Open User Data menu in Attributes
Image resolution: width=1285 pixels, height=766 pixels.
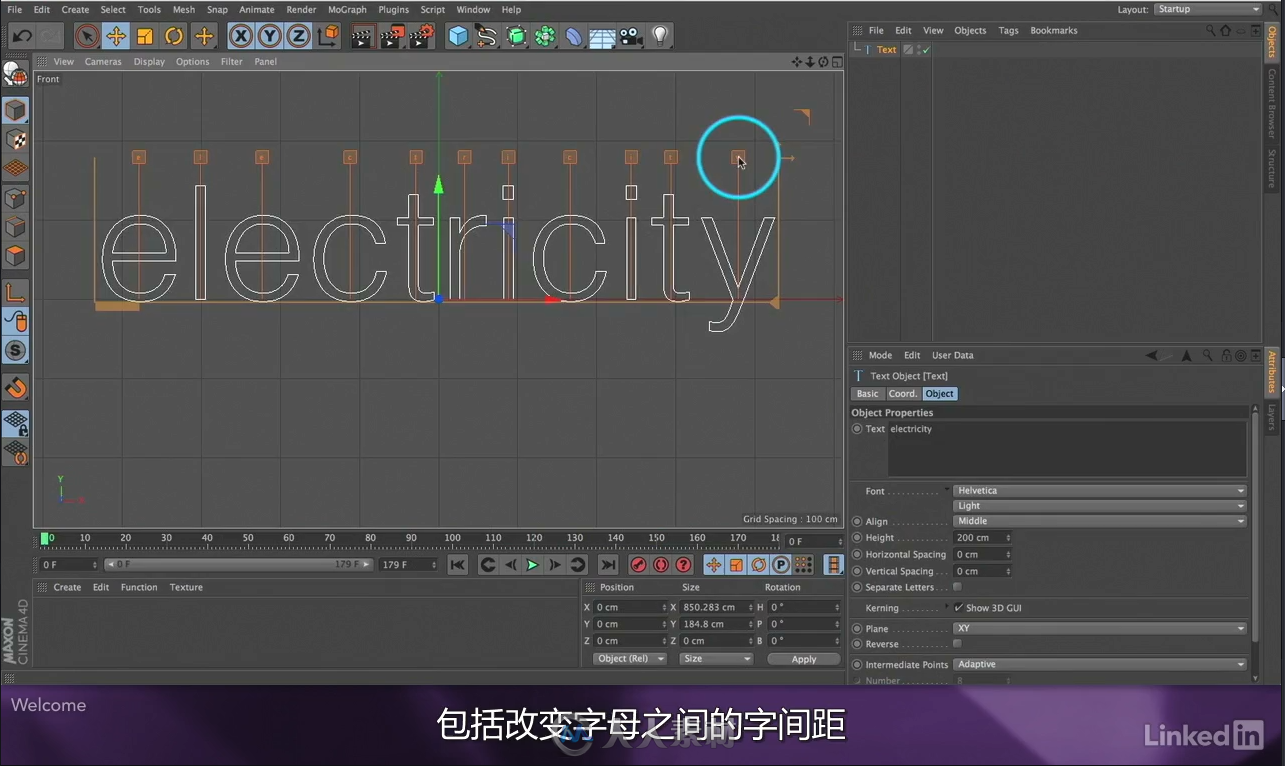point(952,355)
